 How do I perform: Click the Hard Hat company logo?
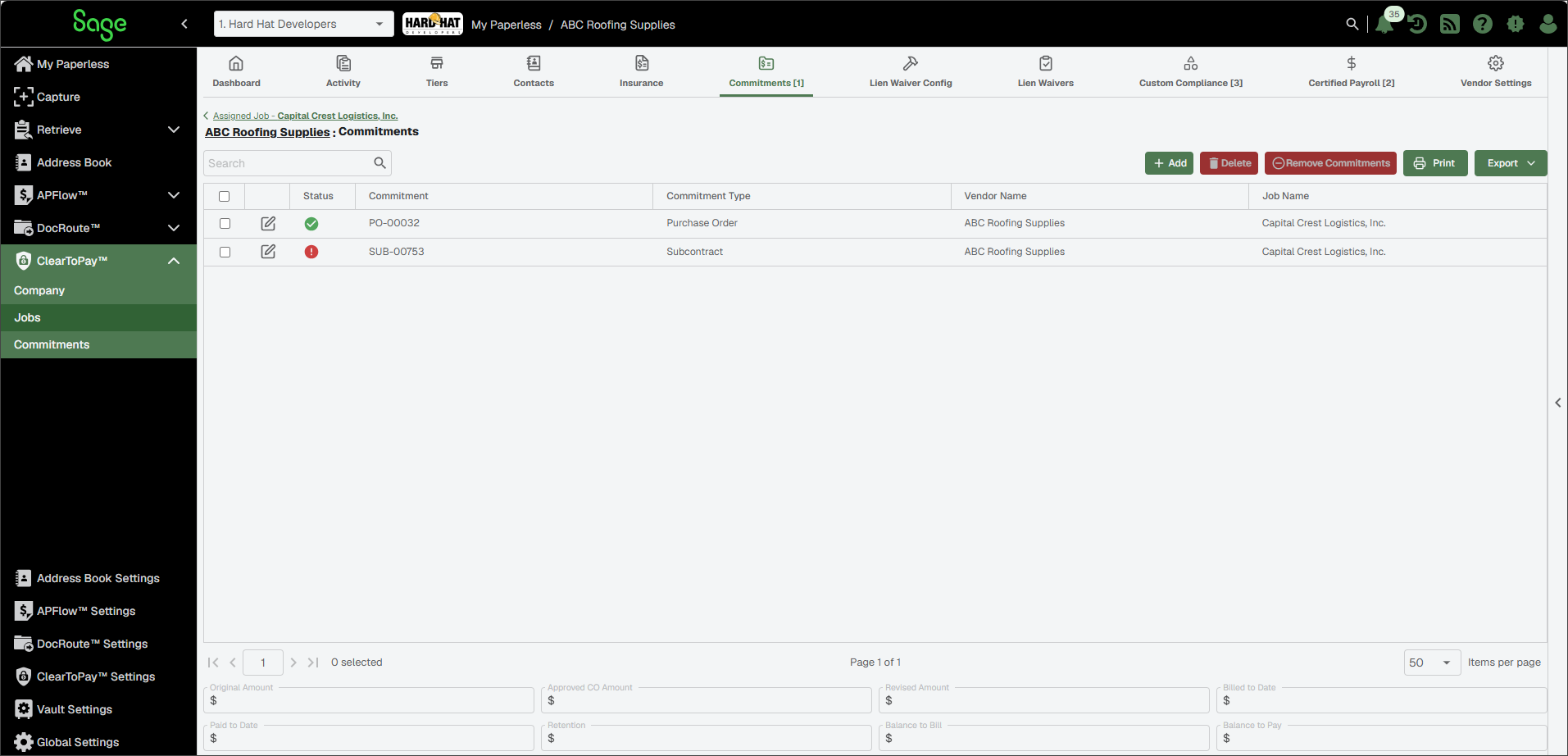433,24
